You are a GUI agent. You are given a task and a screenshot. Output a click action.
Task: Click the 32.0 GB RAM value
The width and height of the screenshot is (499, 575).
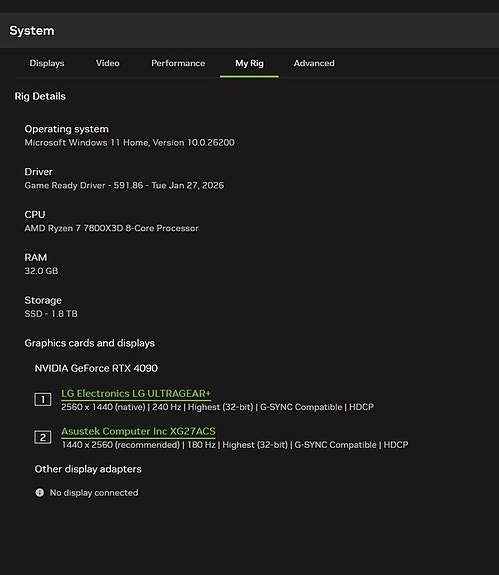point(41,271)
